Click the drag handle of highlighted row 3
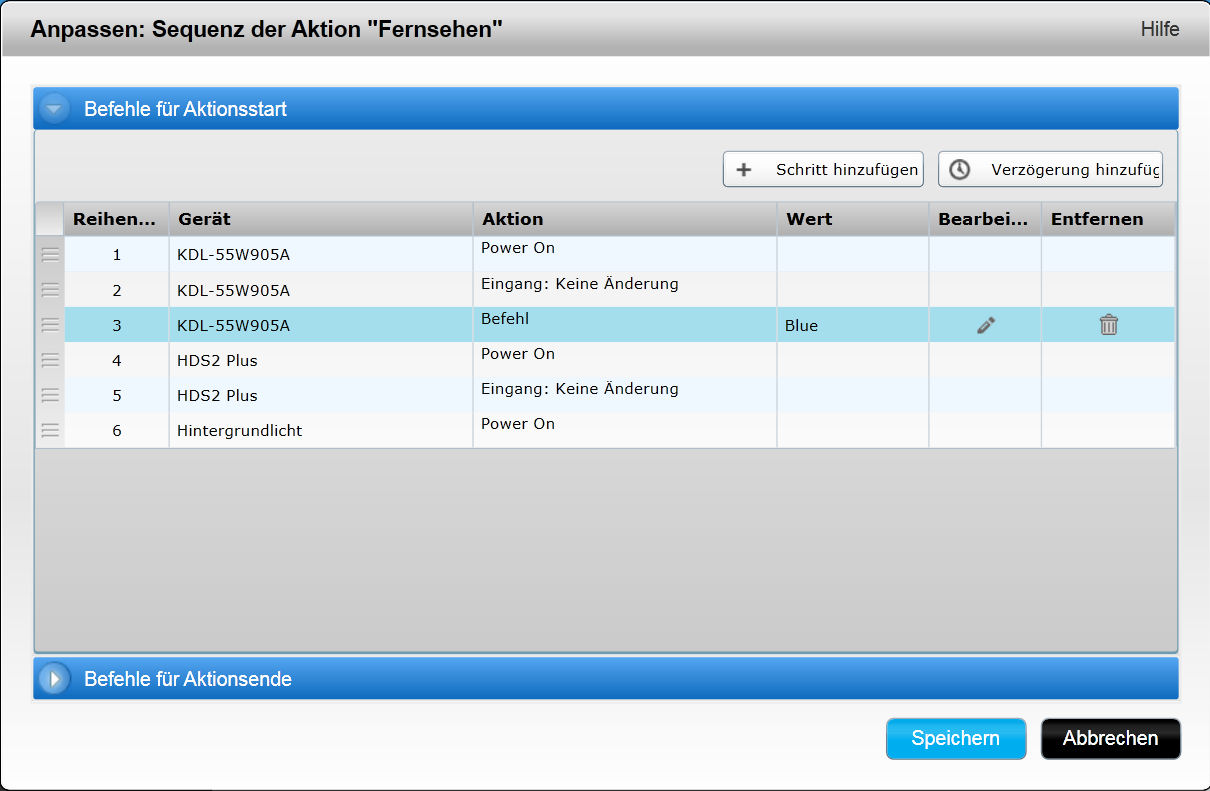 (50, 325)
